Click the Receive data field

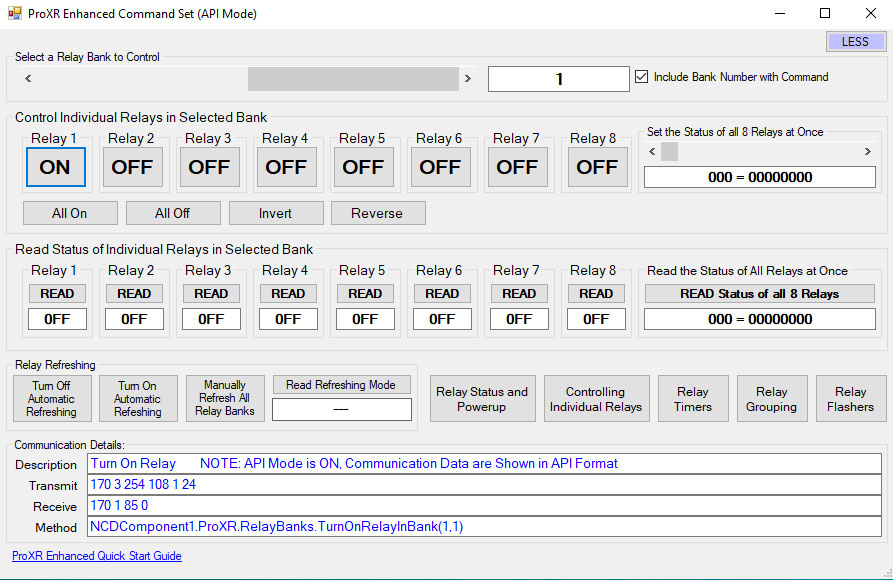point(484,506)
